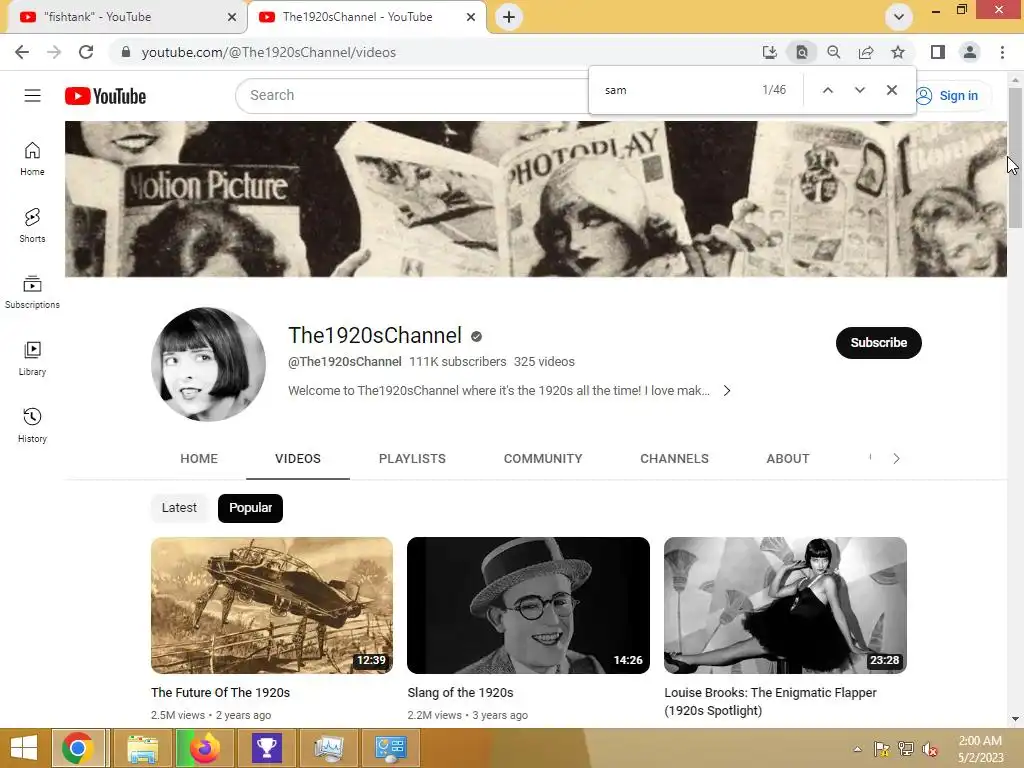
Task: Open Chrome three-dot menu
Action: [1002, 52]
